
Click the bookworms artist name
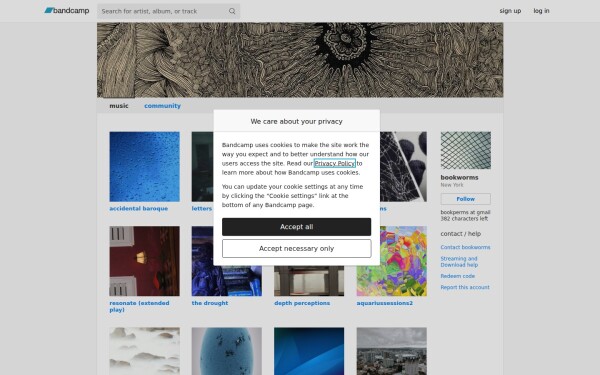459,178
